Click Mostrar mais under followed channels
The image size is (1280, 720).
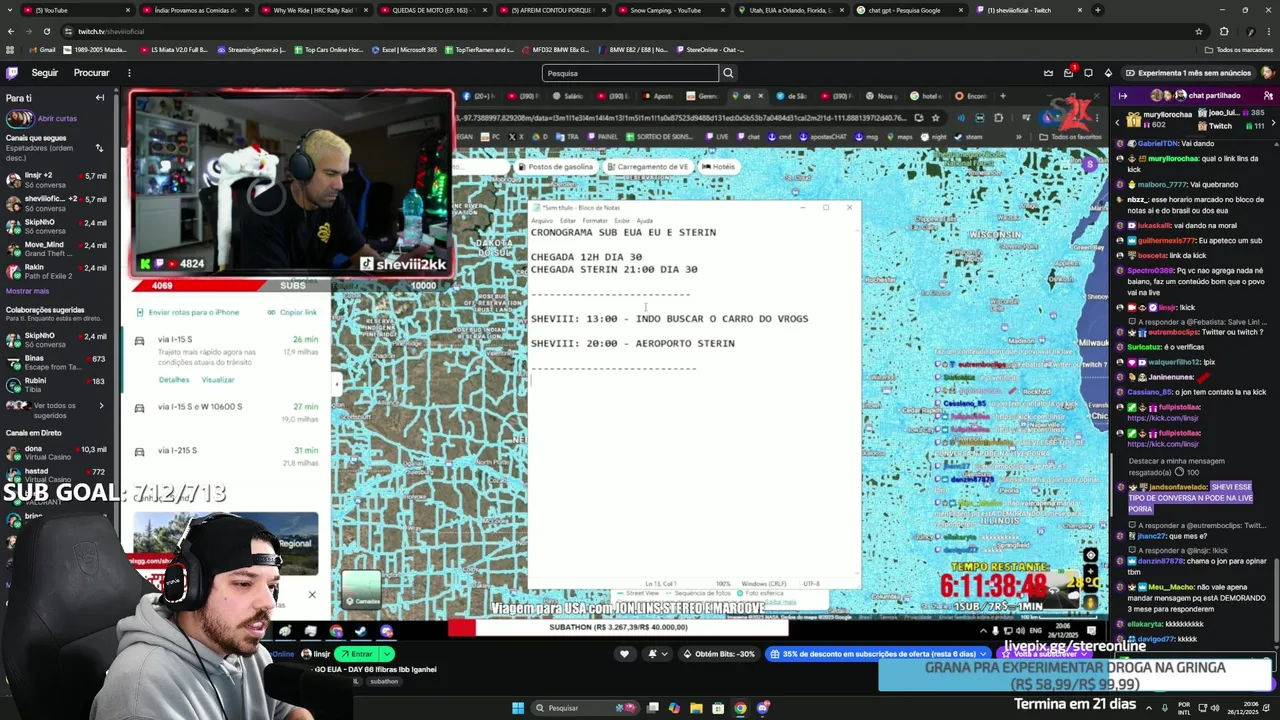point(27,291)
